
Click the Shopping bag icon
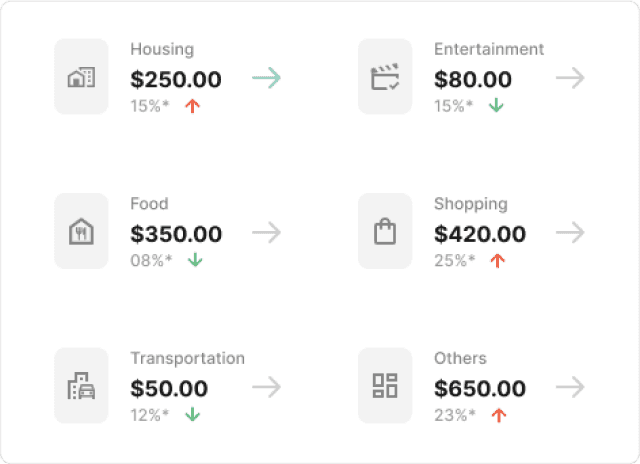click(385, 232)
